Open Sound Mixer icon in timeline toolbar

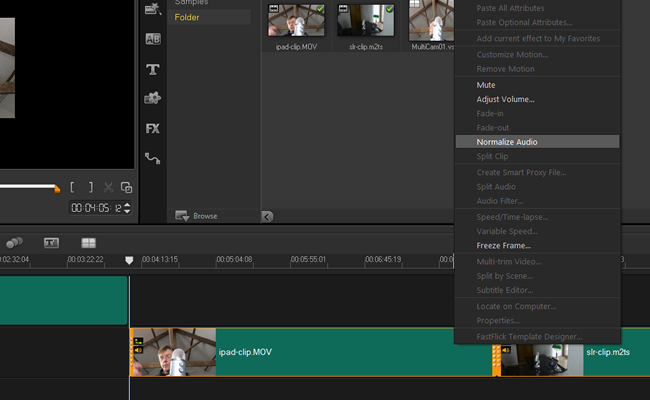pyautogui.click(x=14, y=243)
